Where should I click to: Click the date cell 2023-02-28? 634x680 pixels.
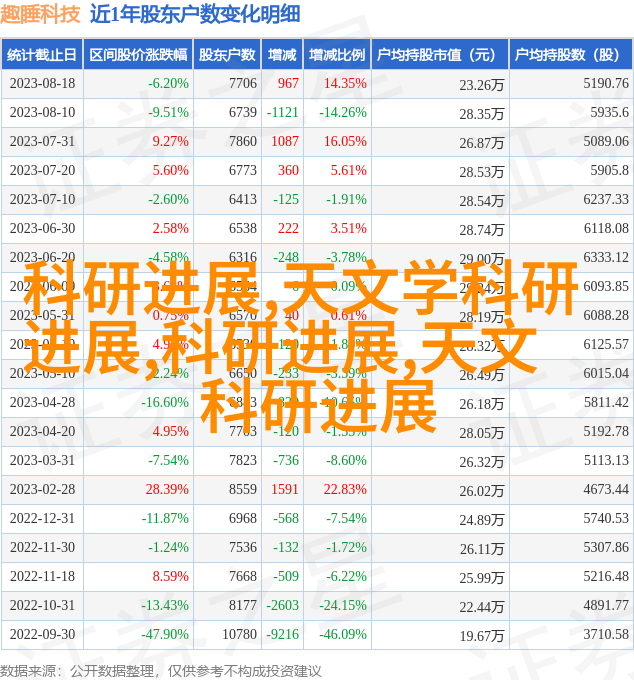click(x=42, y=490)
